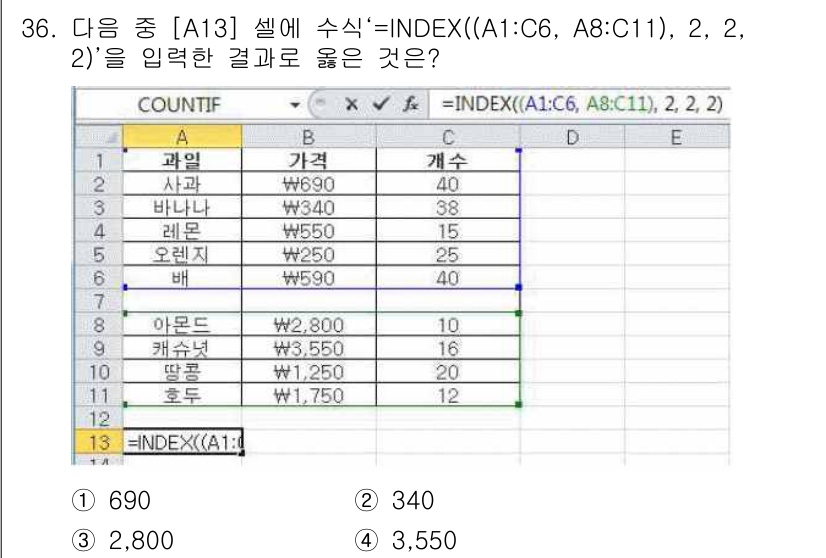Select row 10 header

coord(99,372)
